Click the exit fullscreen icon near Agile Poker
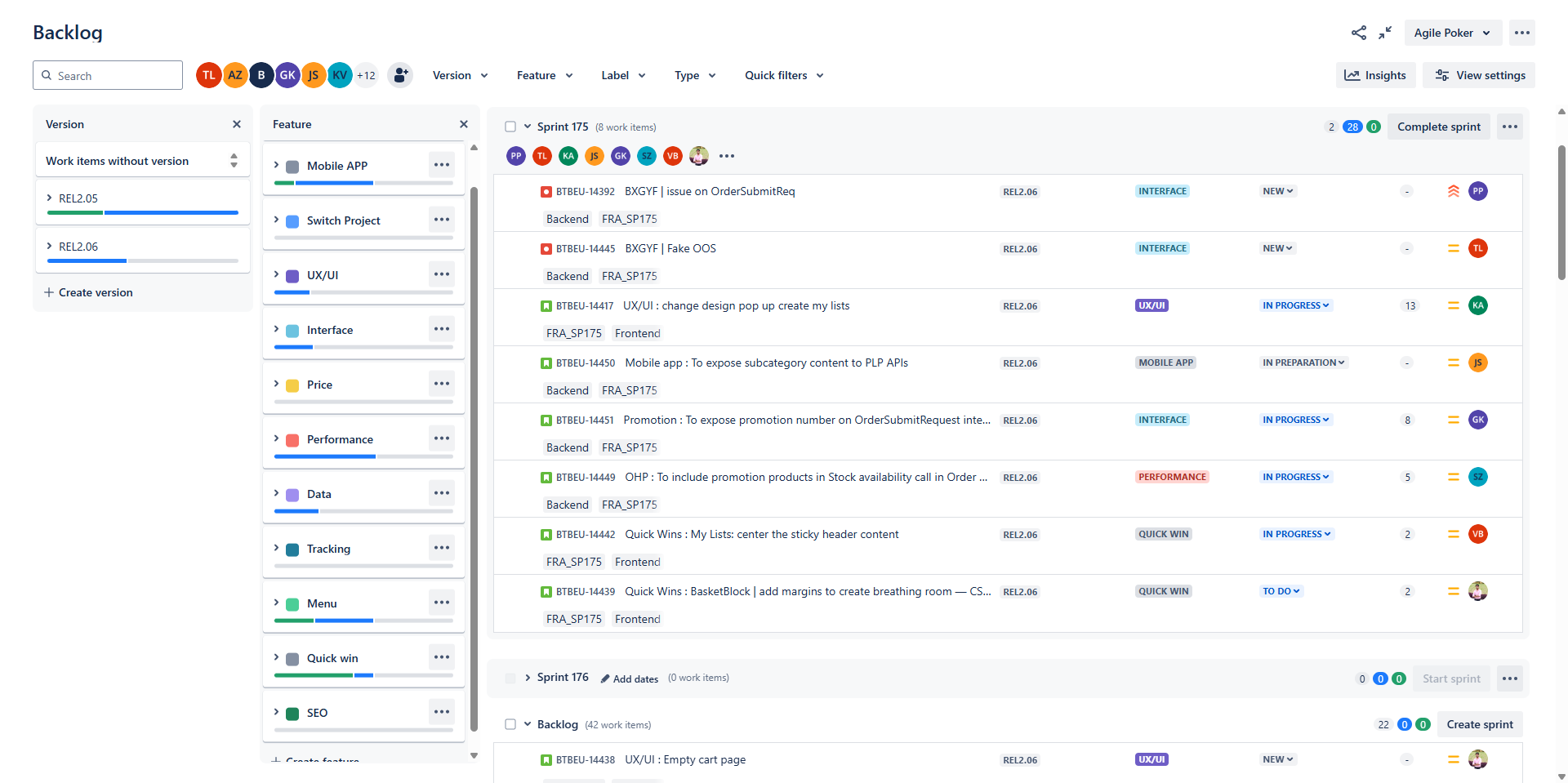The image size is (1568, 783). click(x=1384, y=33)
